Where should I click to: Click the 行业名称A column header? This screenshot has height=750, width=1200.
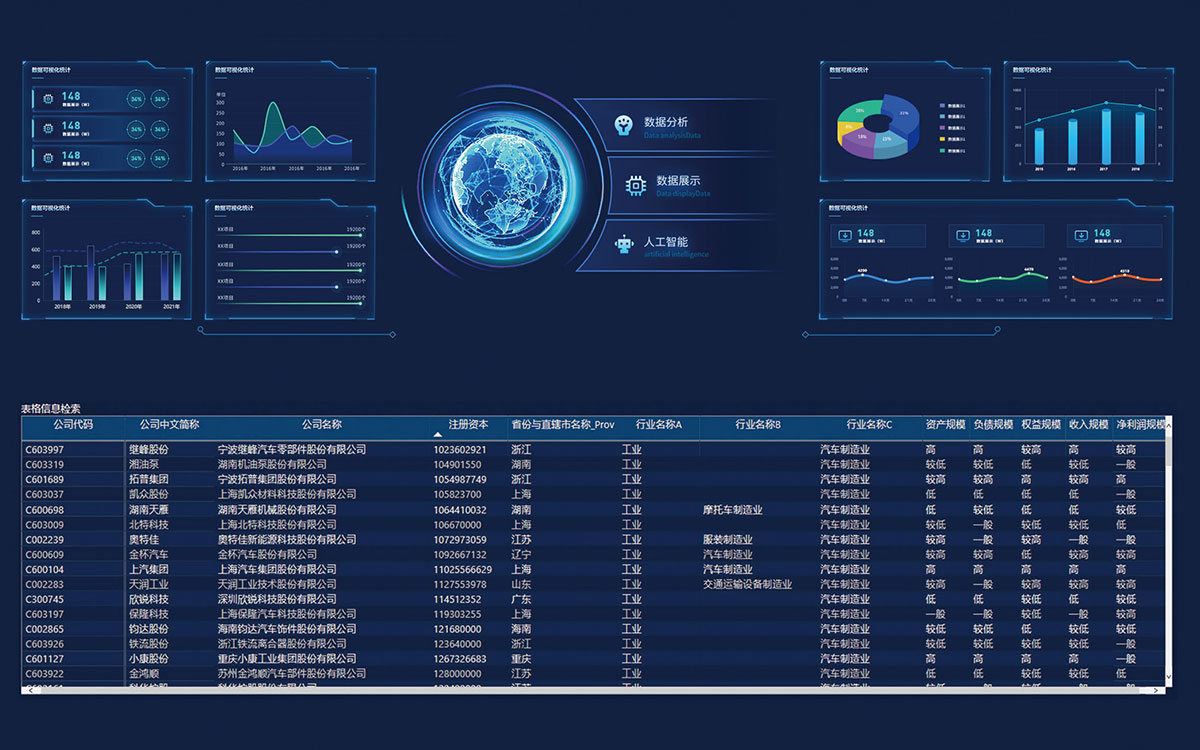tap(658, 425)
